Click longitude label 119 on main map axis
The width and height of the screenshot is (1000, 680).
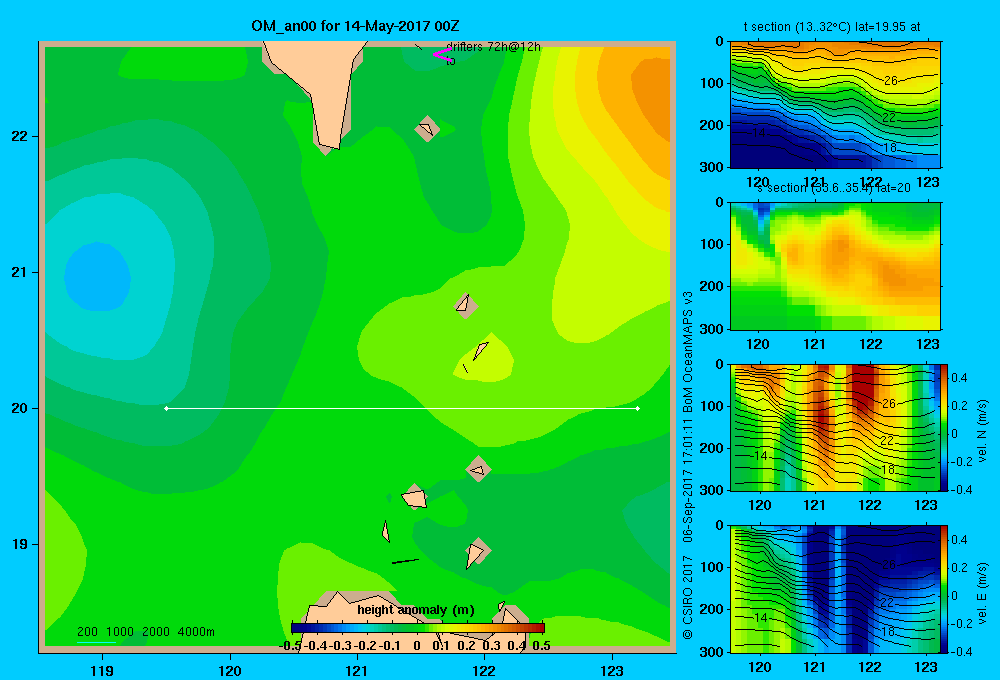pyautogui.click(x=102, y=670)
